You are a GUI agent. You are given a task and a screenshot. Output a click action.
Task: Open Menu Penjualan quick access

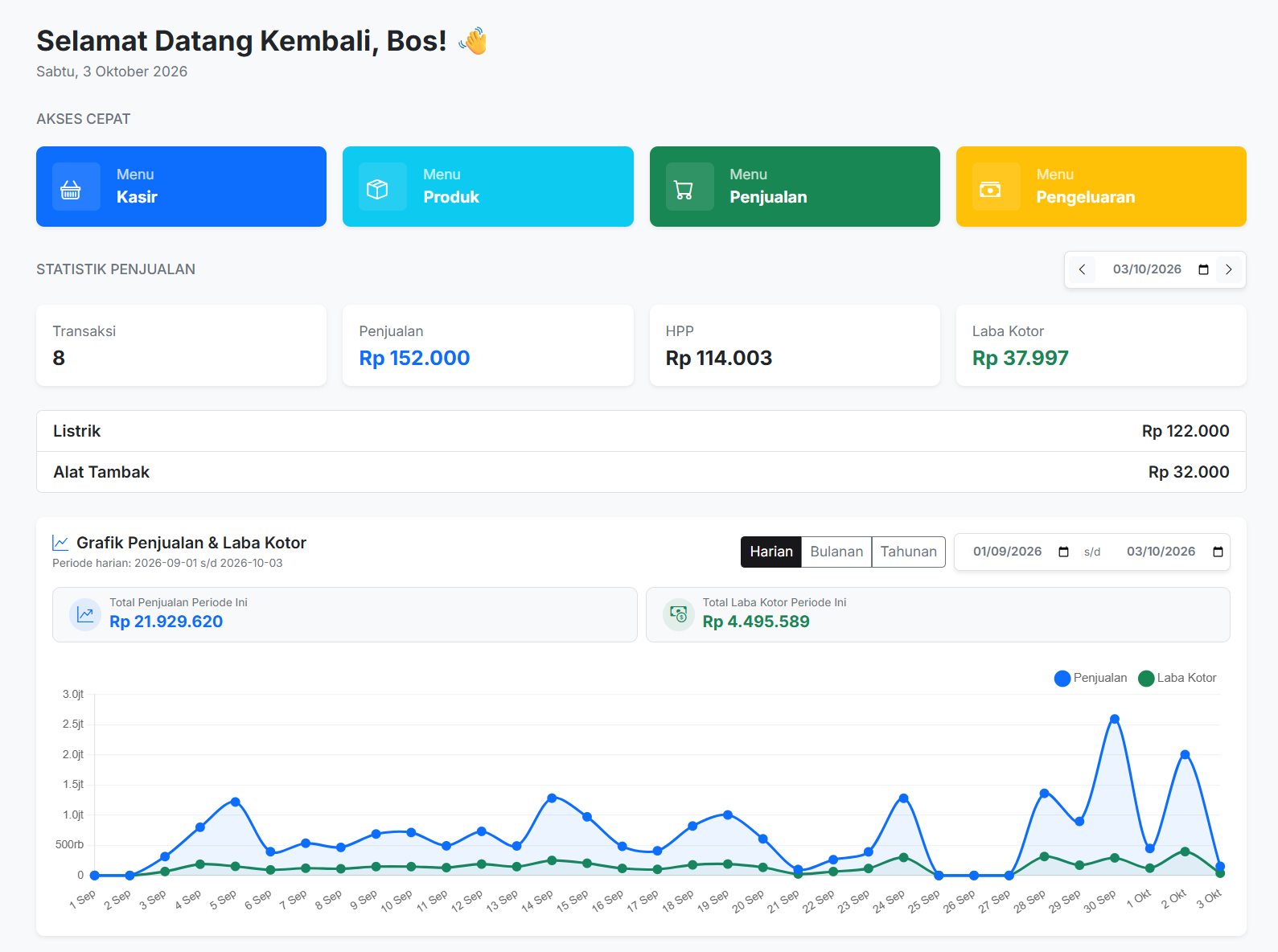tap(795, 187)
